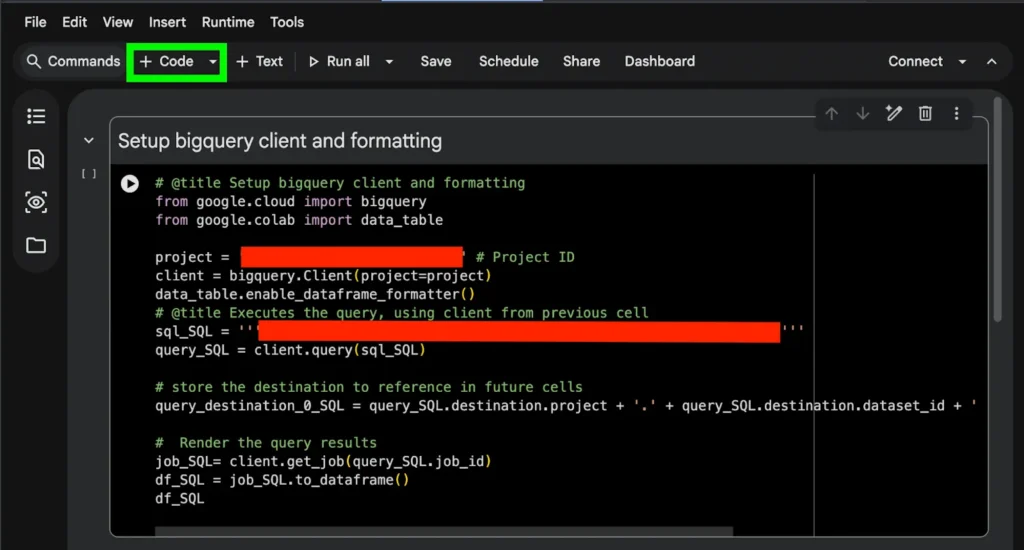The width and height of the screenshot is (1024, 550).
Task: Click the Share button
Action: pos(581,61)
